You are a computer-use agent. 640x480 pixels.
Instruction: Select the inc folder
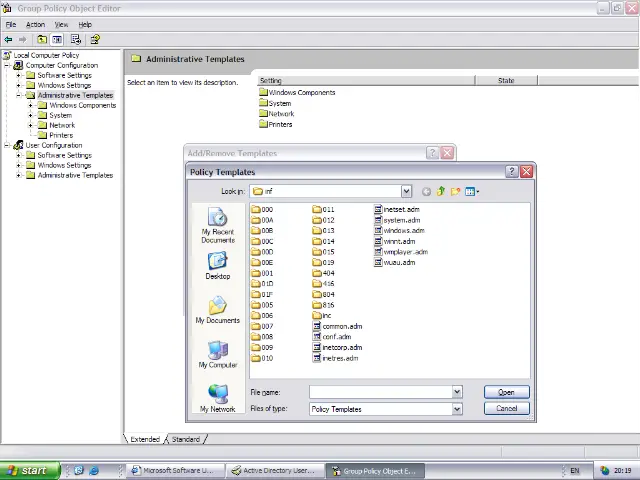pyautogui.click(x=322, y=316)
